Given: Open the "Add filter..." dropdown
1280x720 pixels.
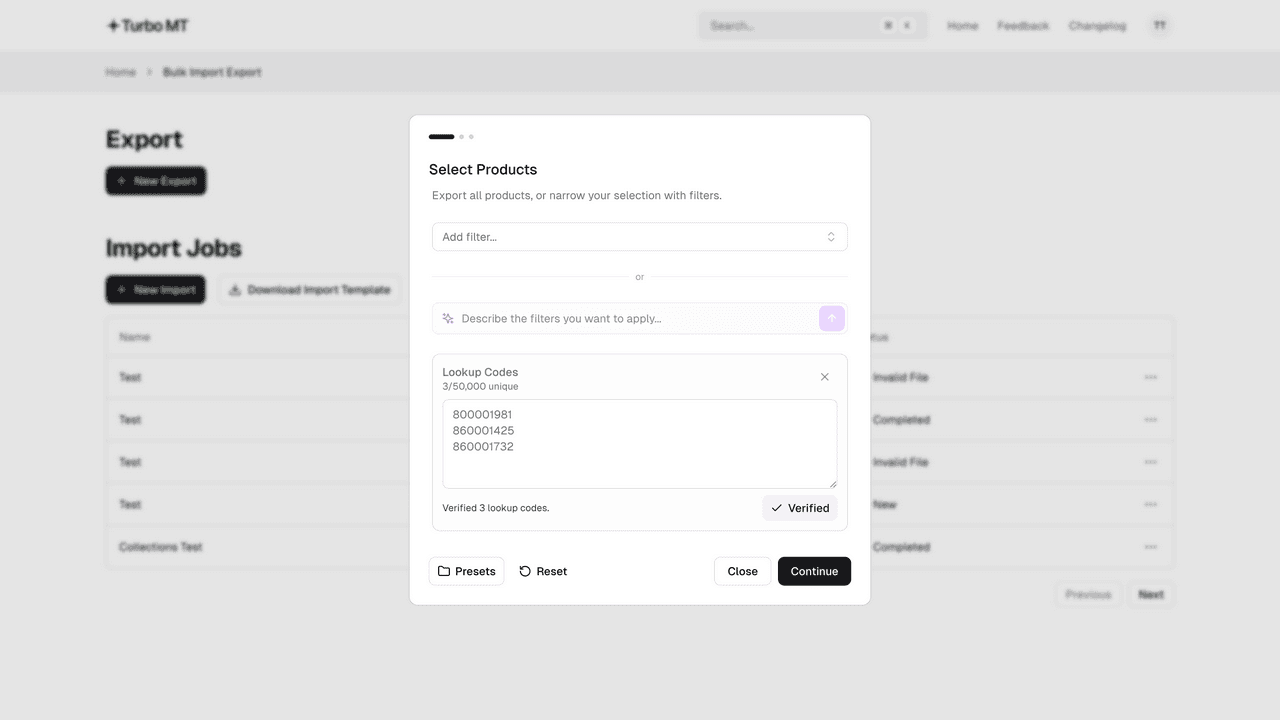Looking at the screenshot, I should pos(640,237).
